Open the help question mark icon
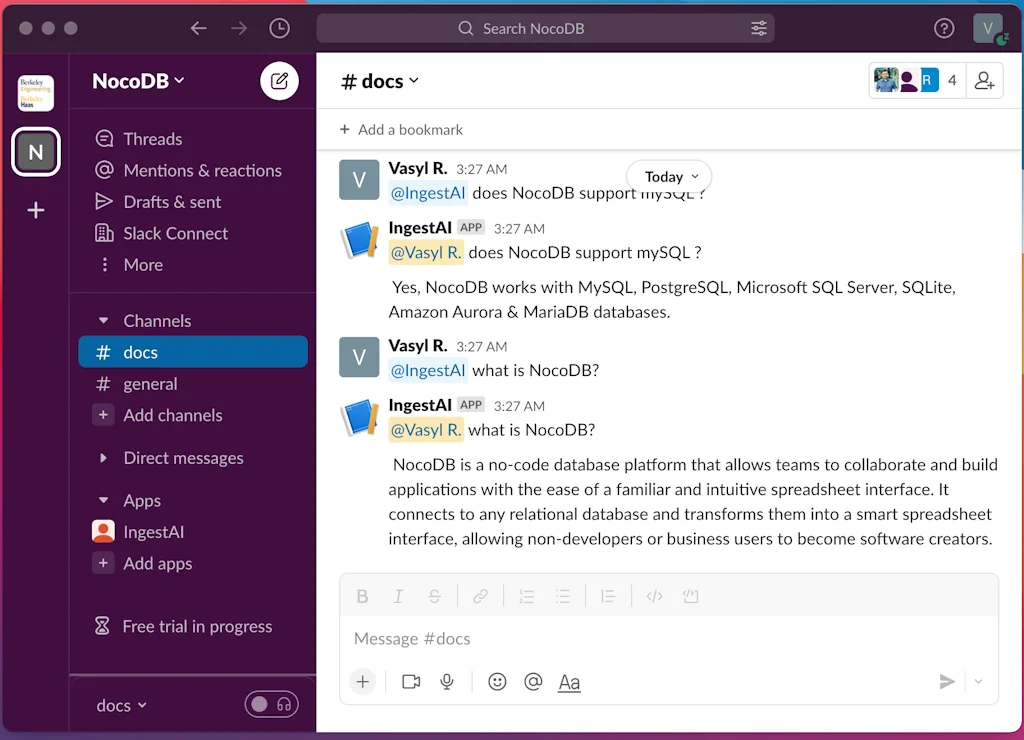The image size is (1024, 740). [x=944, y=28]
